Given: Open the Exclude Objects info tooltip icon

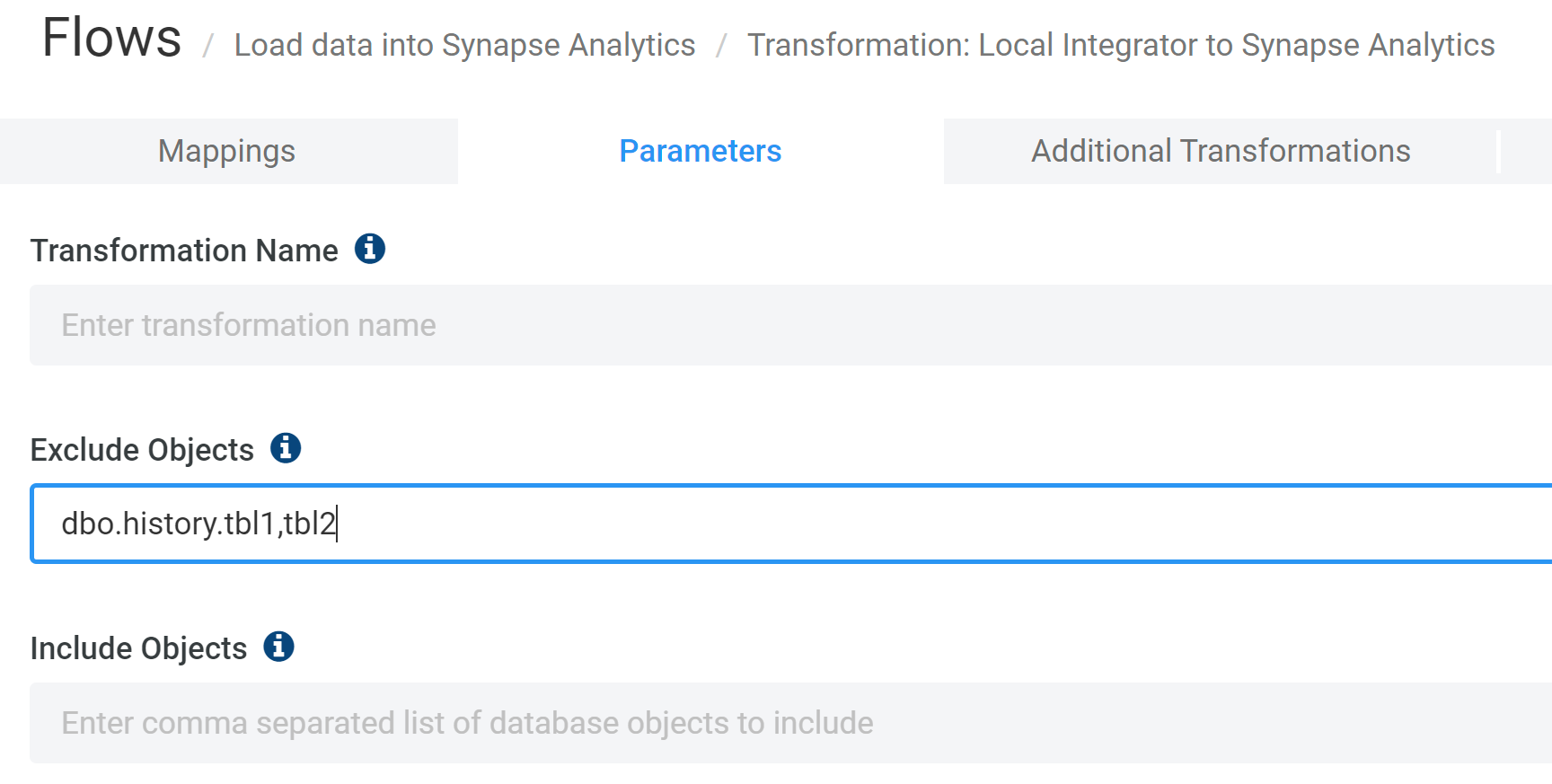Looking at the screenshot, I should [x=286, y=447].
